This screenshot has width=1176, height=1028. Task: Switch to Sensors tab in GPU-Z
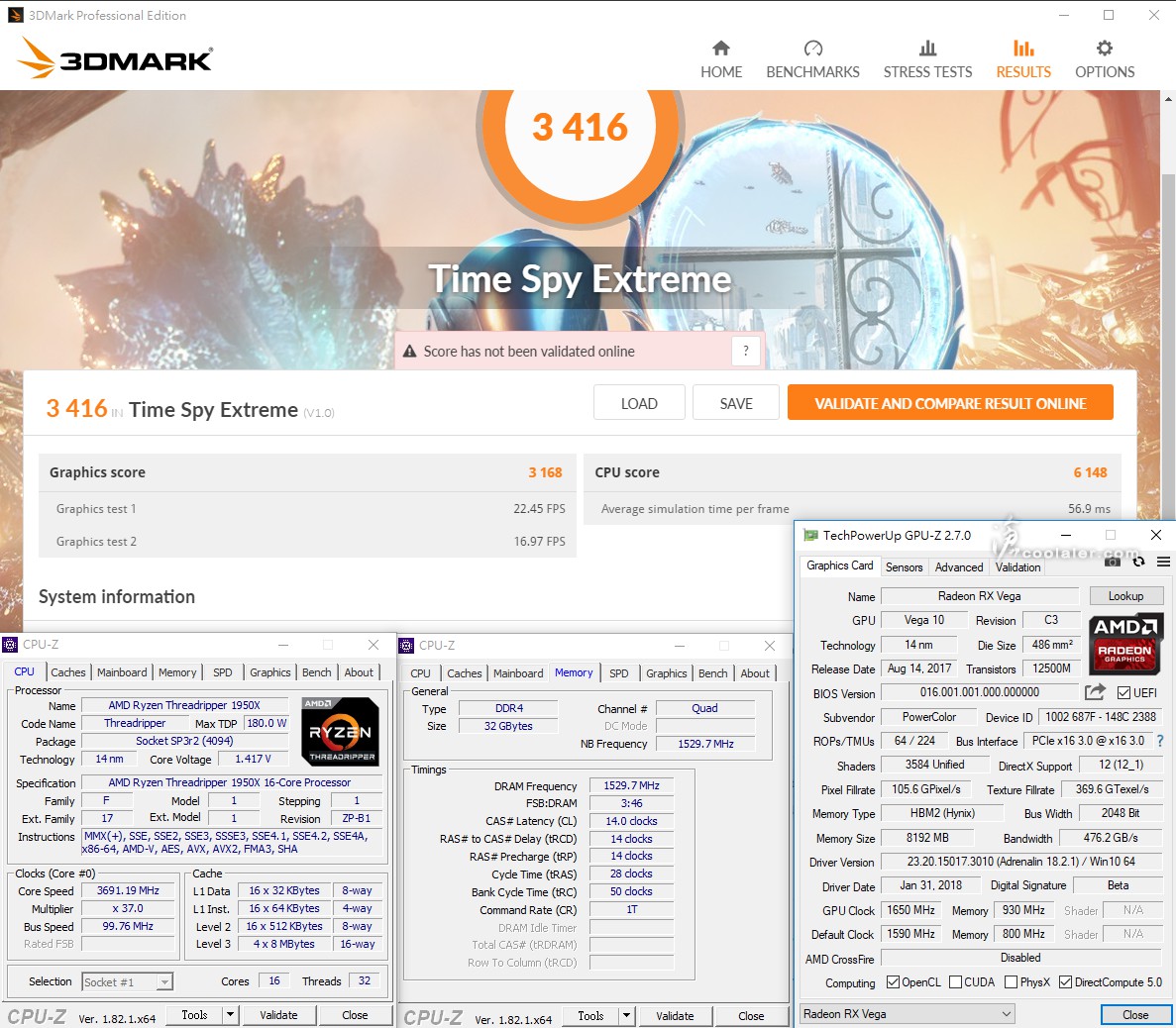(904, 566)
